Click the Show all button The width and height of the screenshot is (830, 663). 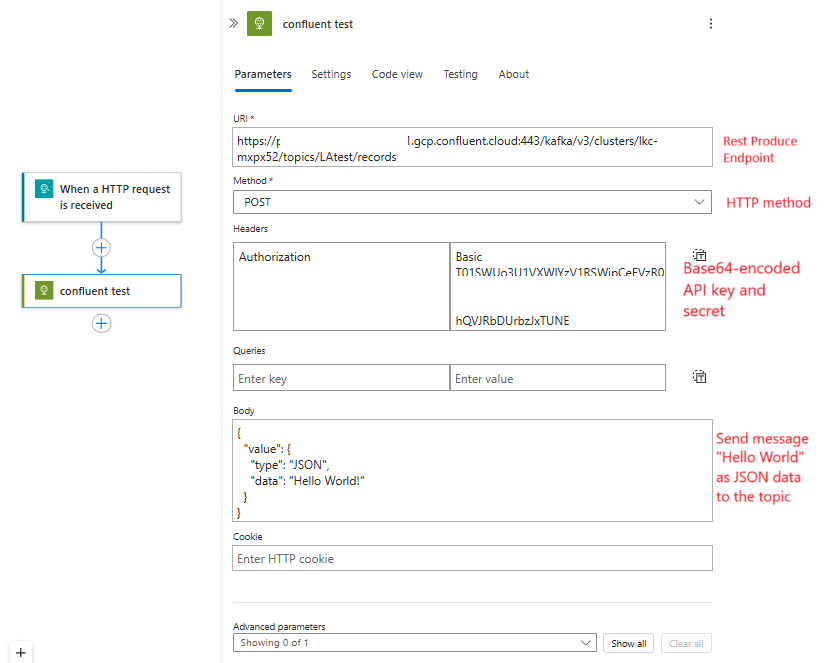pyautogui.click(x=628, y=643)
